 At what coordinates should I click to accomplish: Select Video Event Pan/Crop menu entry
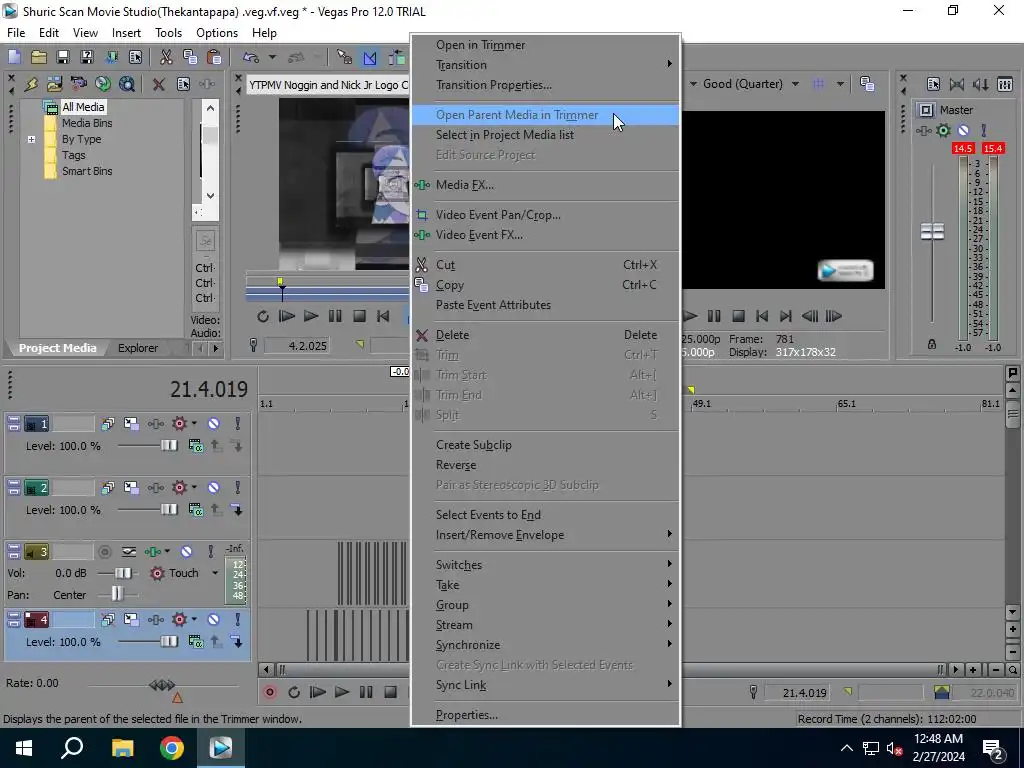pos(545,215)
